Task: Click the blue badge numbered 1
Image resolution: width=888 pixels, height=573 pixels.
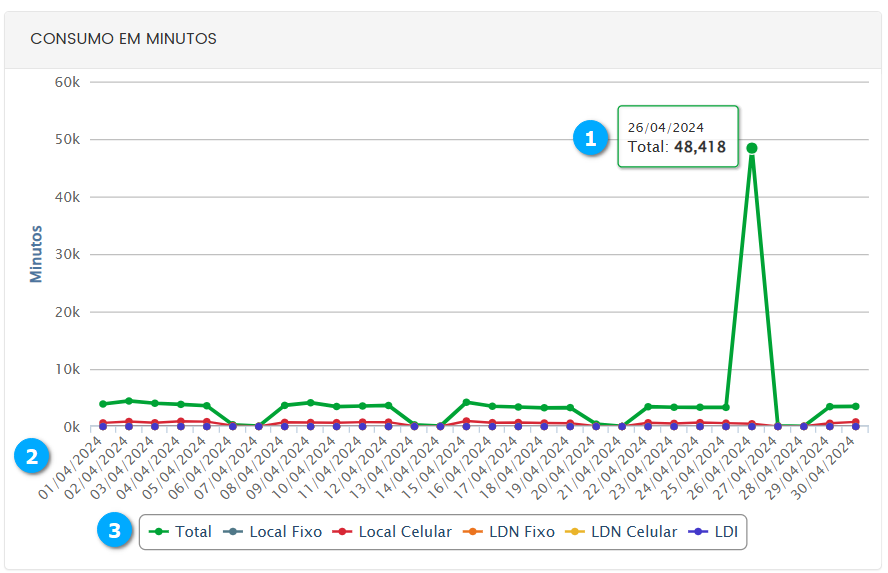Action: coord(591,139)
